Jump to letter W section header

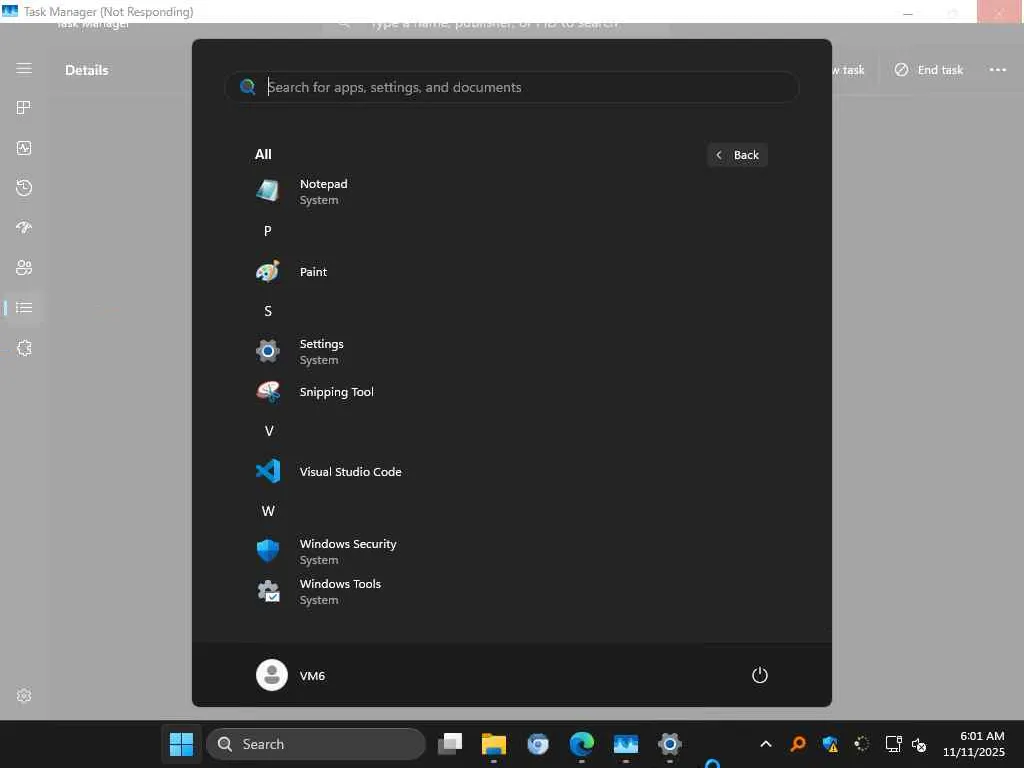[x=268, y=511]
